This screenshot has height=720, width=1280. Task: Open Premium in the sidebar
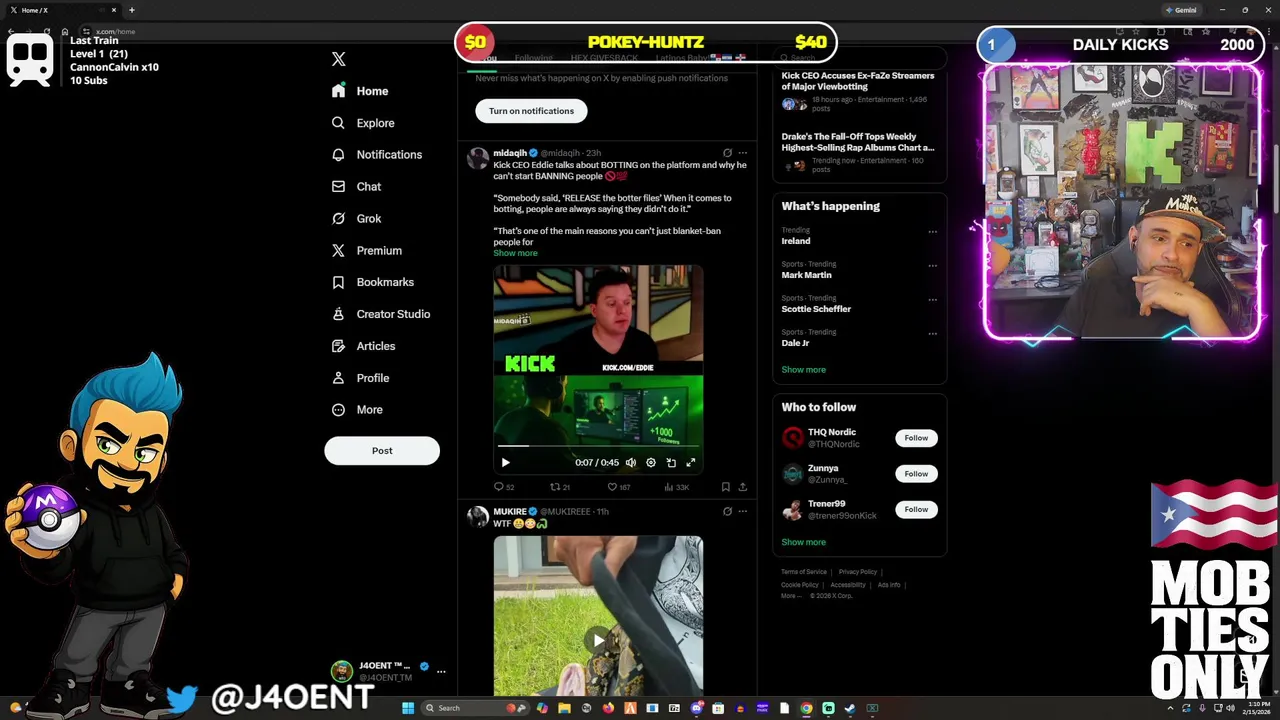(367, 251)
